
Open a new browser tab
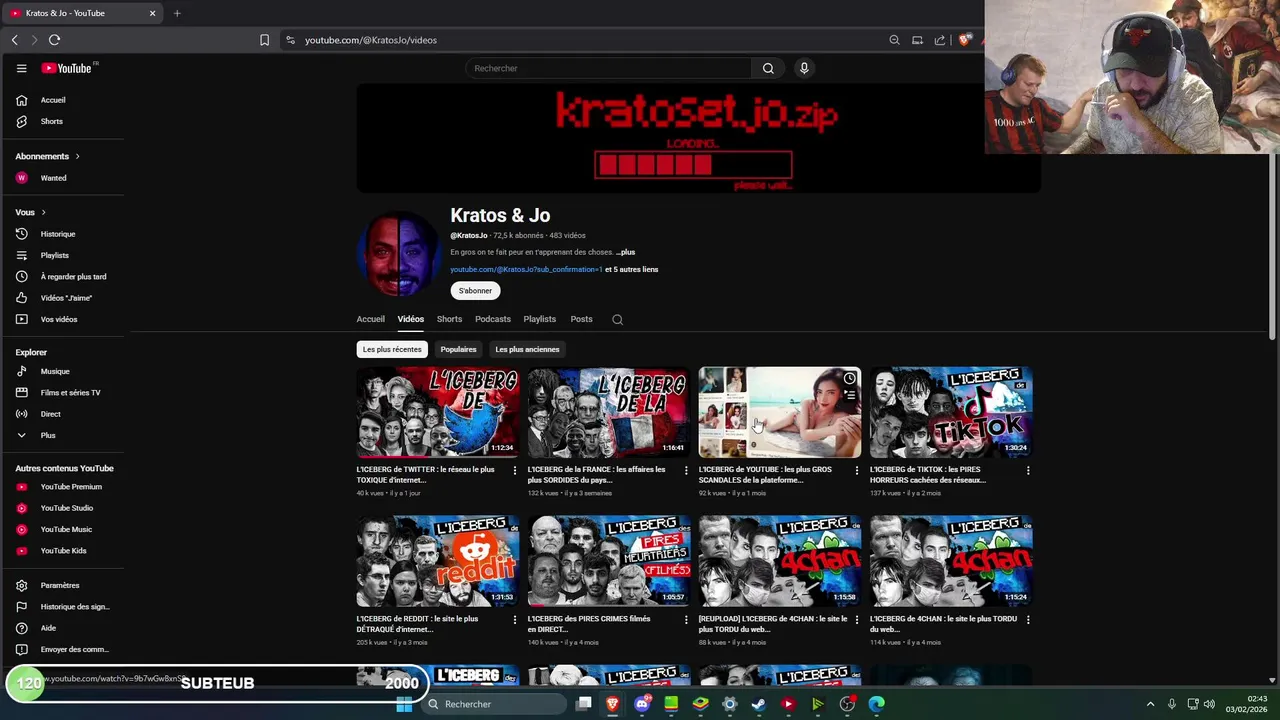177,13
